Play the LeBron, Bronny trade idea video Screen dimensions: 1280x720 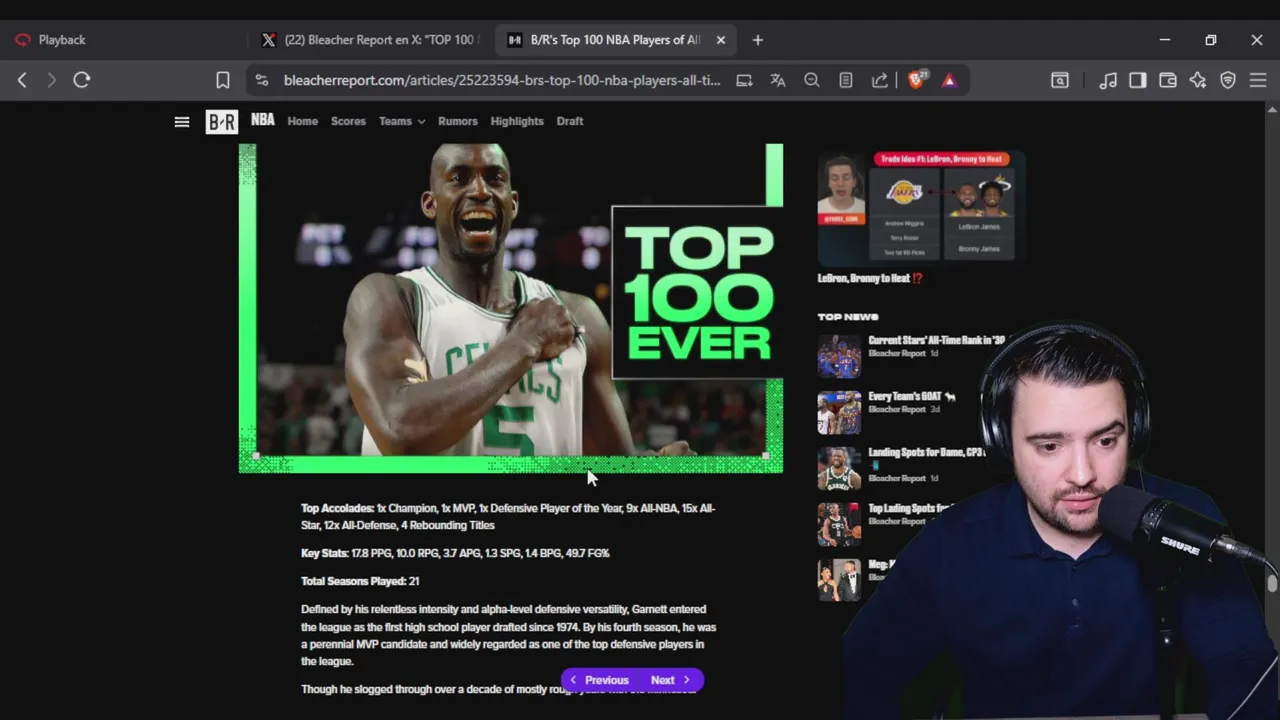click(921, 206)
